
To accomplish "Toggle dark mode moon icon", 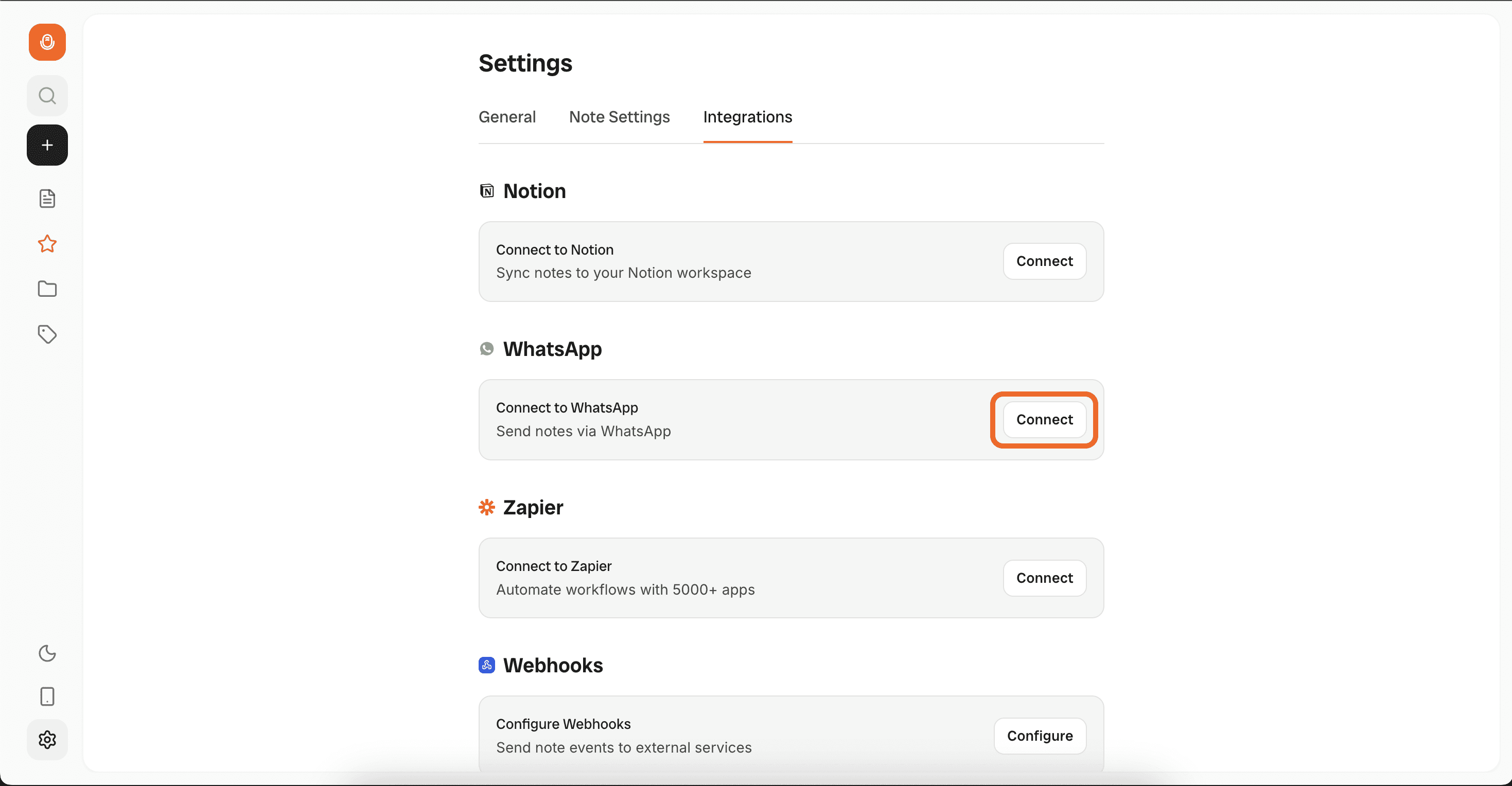I will click(x=47, y=653).
